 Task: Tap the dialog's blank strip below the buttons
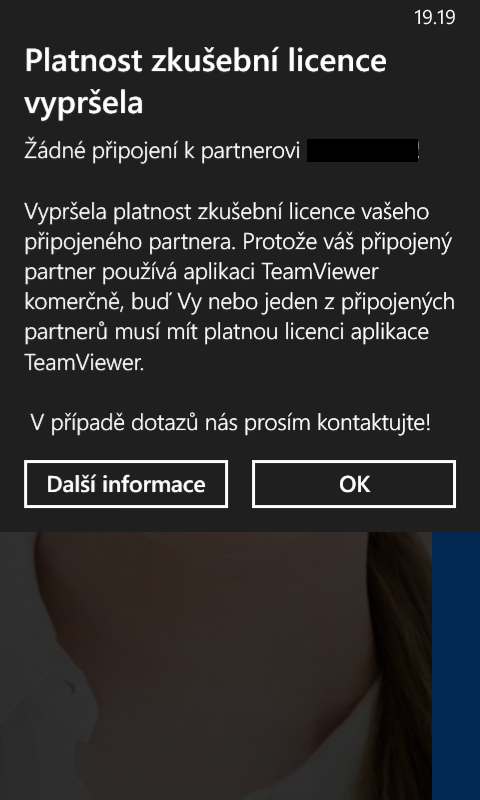[240, 520]
